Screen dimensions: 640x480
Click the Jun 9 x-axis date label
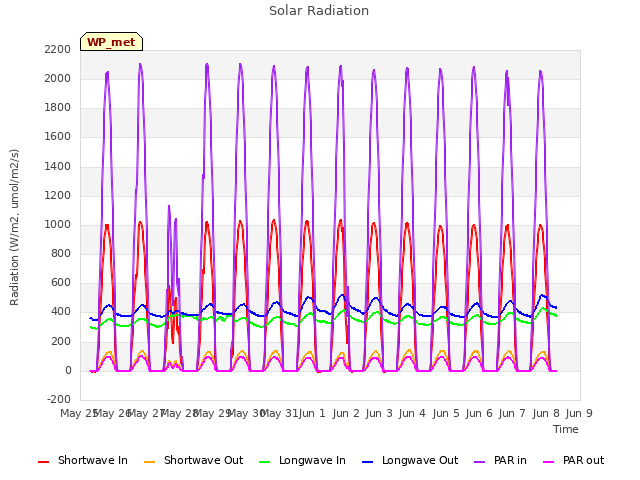click(579, 413)
